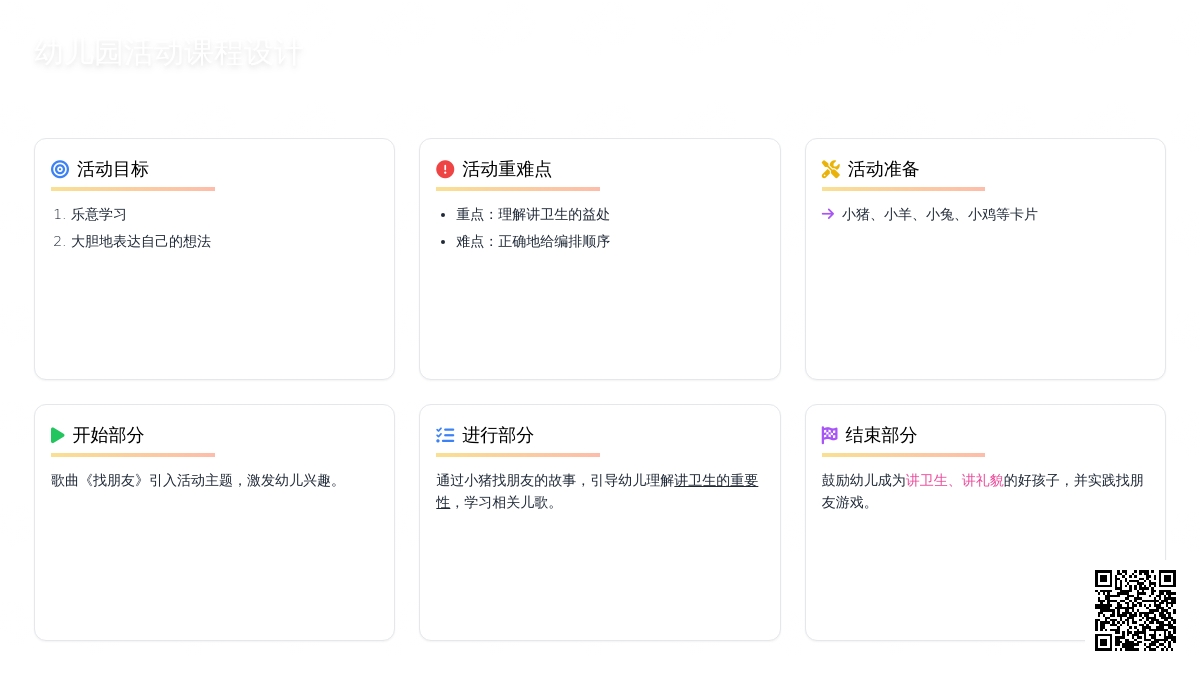
Task: Click the text 通过小猪找朋友的故事
Action: pyautogui.click(x=506, y=480)
